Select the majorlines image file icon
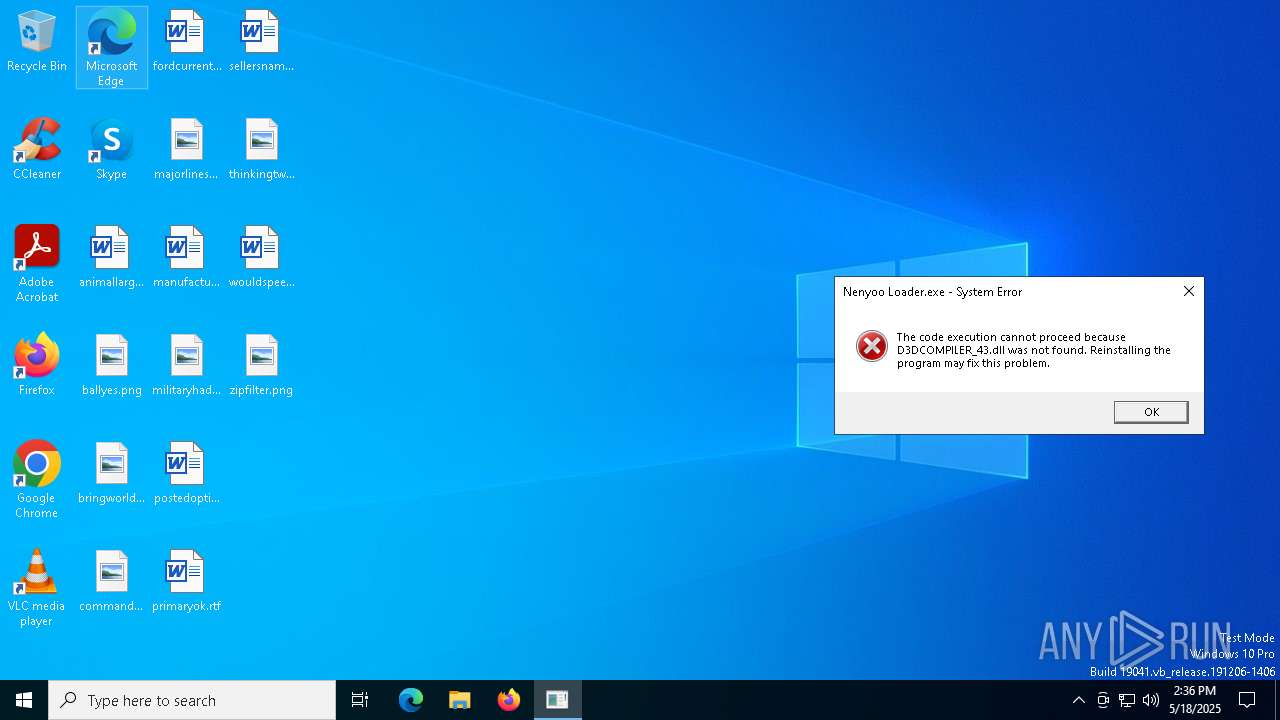The height and width of the screenshot is (720, 1280). 186,150
